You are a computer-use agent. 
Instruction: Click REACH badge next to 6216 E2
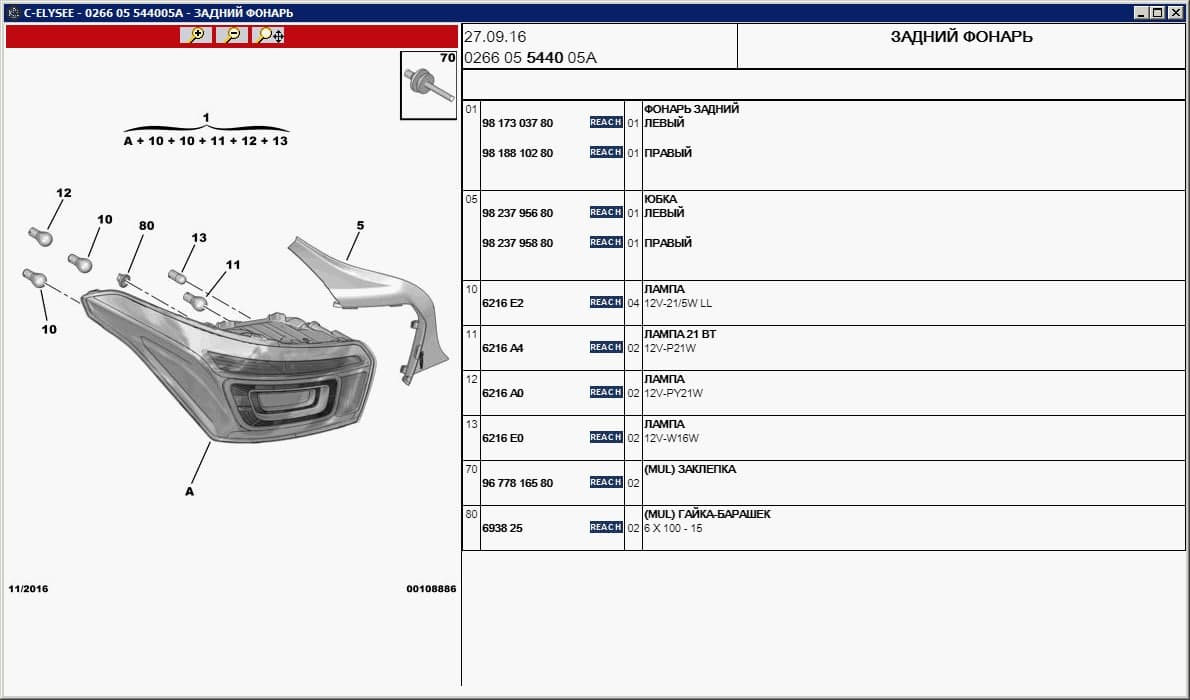point(606,302)
